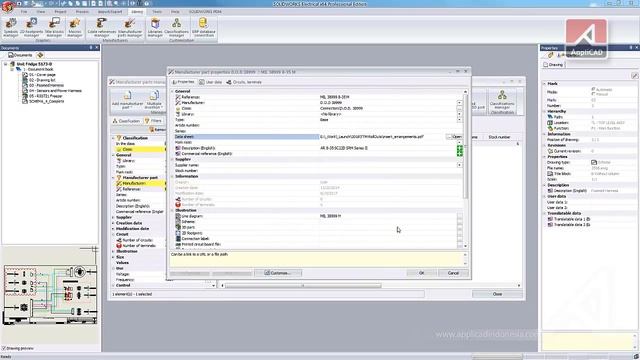Click Close in Manufacturer parts manager window
The height and width of the screenshot is (360, 640).
click(x=497, y=294)
